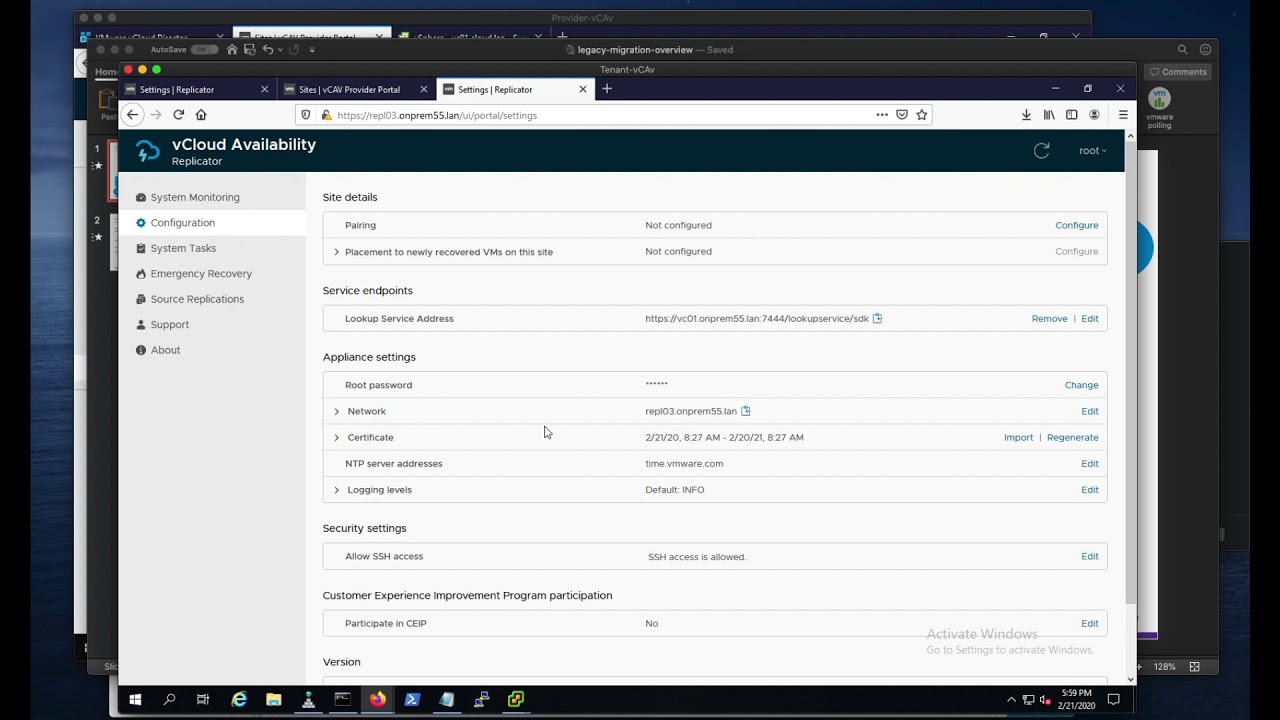This screenshot has height=720, width=1280.
Task: Open File Explorer from taskbar
Action: (273, 700)
